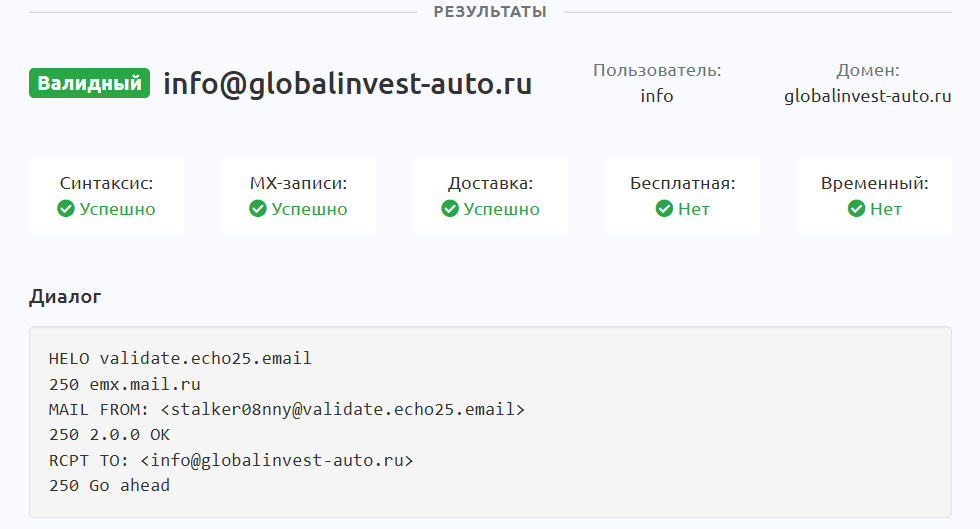980x529 pixels.
Task: Click the RCPT TO line in the dialog
Action: [x=230, y=460]
